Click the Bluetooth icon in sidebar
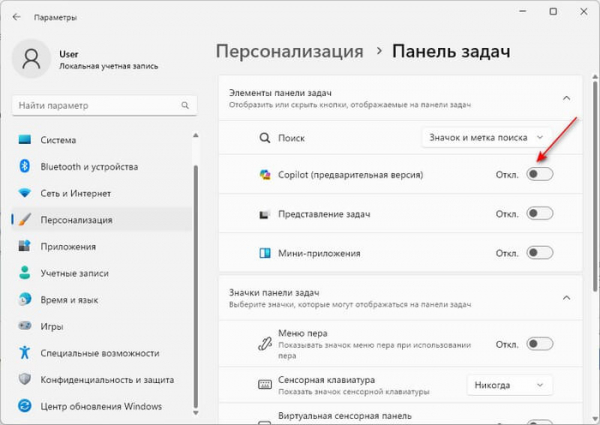Viewport: 600px width, 425px height. (x=25, y=166)
